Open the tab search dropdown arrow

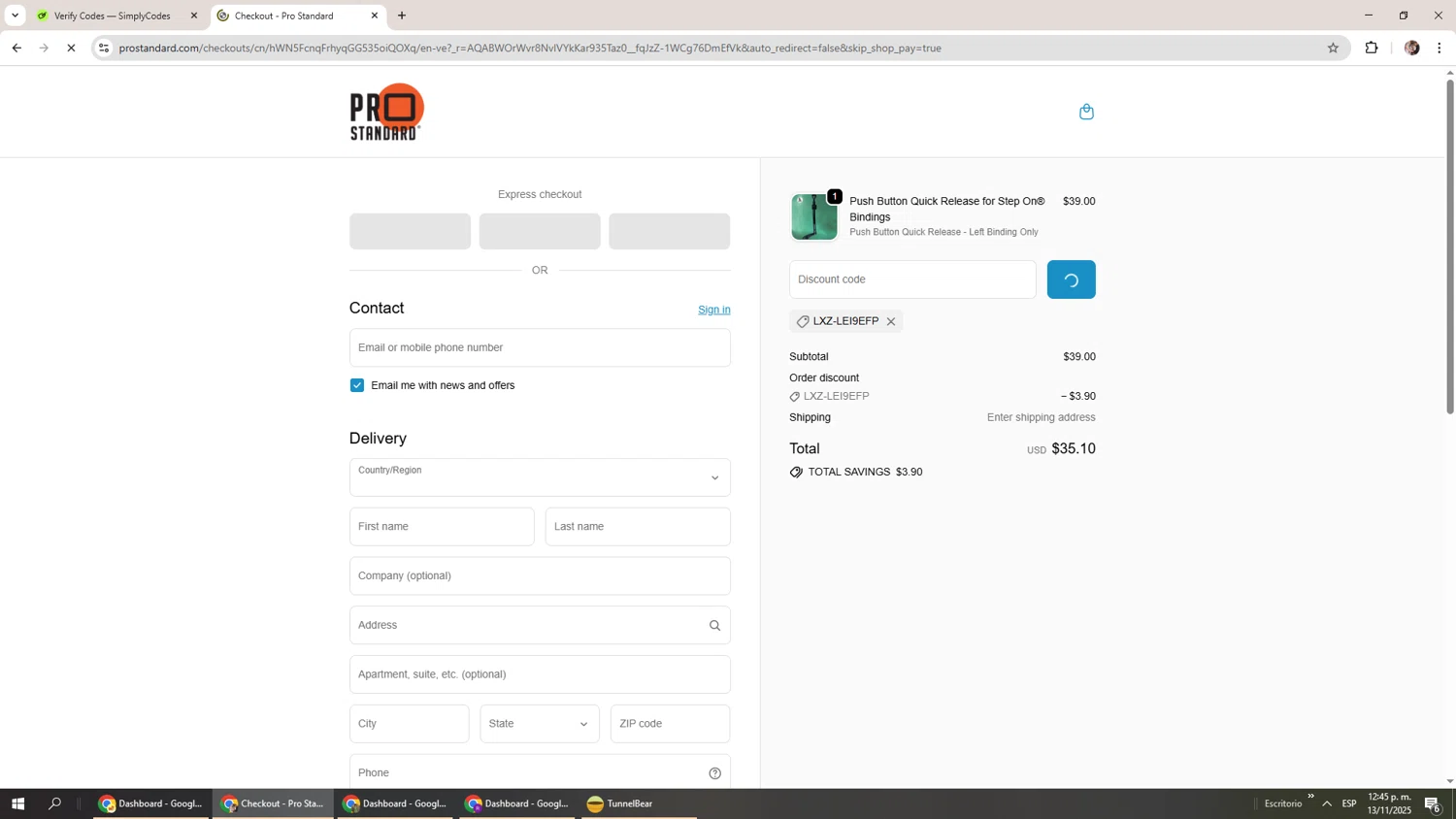coord(15,16)
